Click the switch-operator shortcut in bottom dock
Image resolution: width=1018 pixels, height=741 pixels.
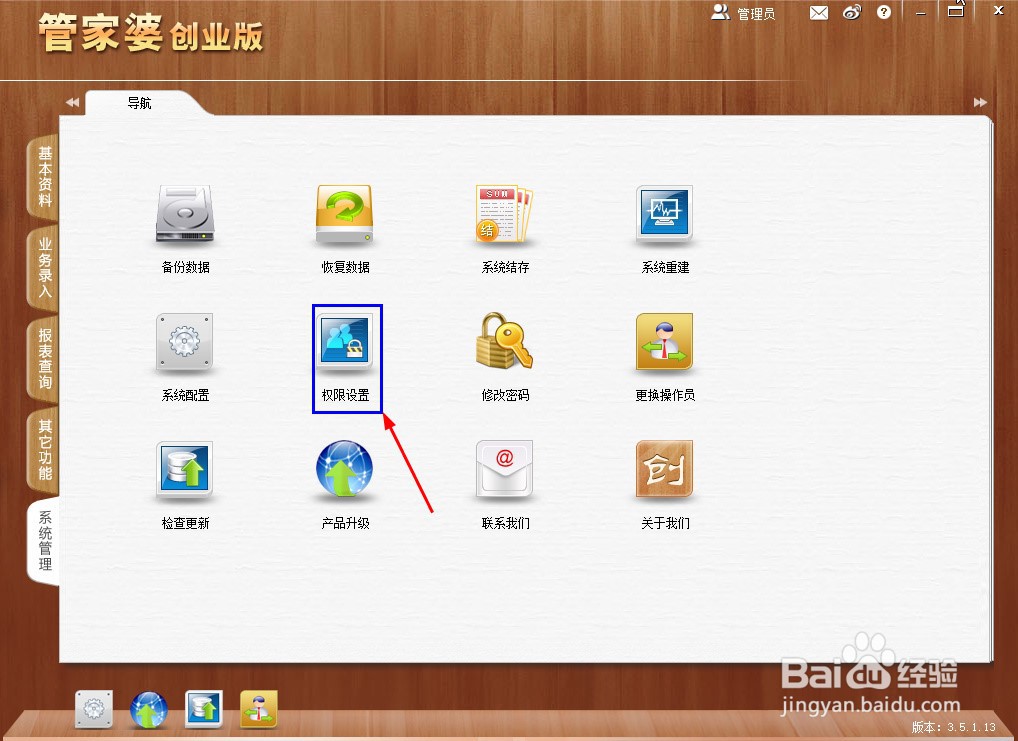258,709
